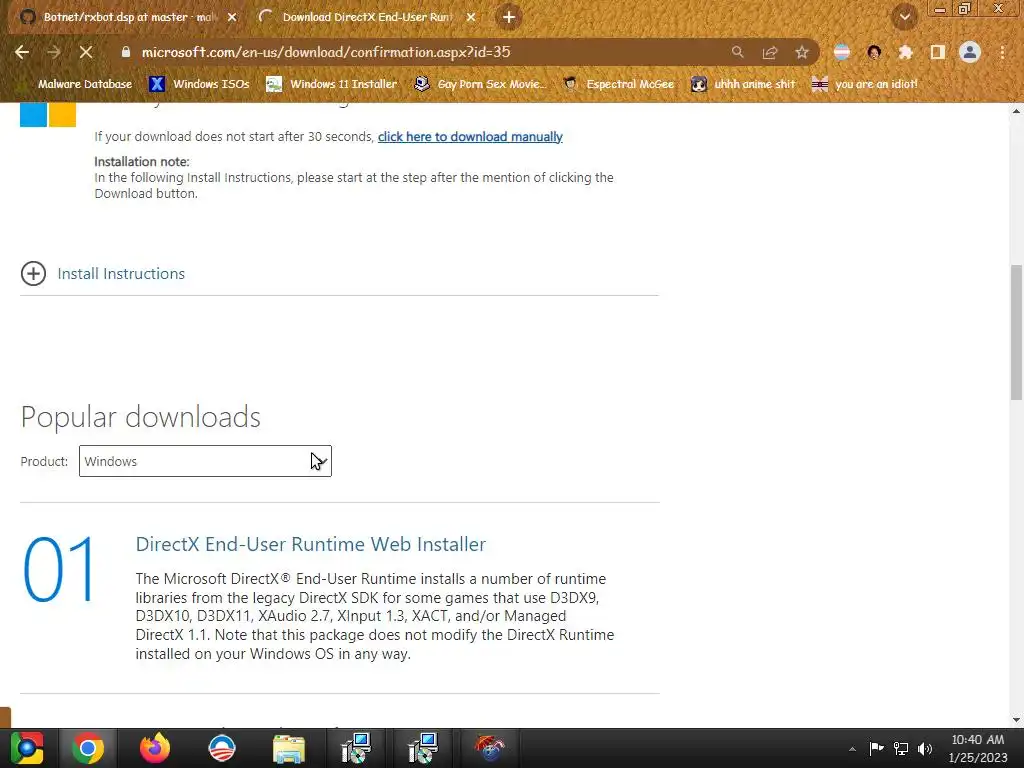Open a new browser tab
The image size is (1024, 768).
pyautogui.click(x=509, y=17)
